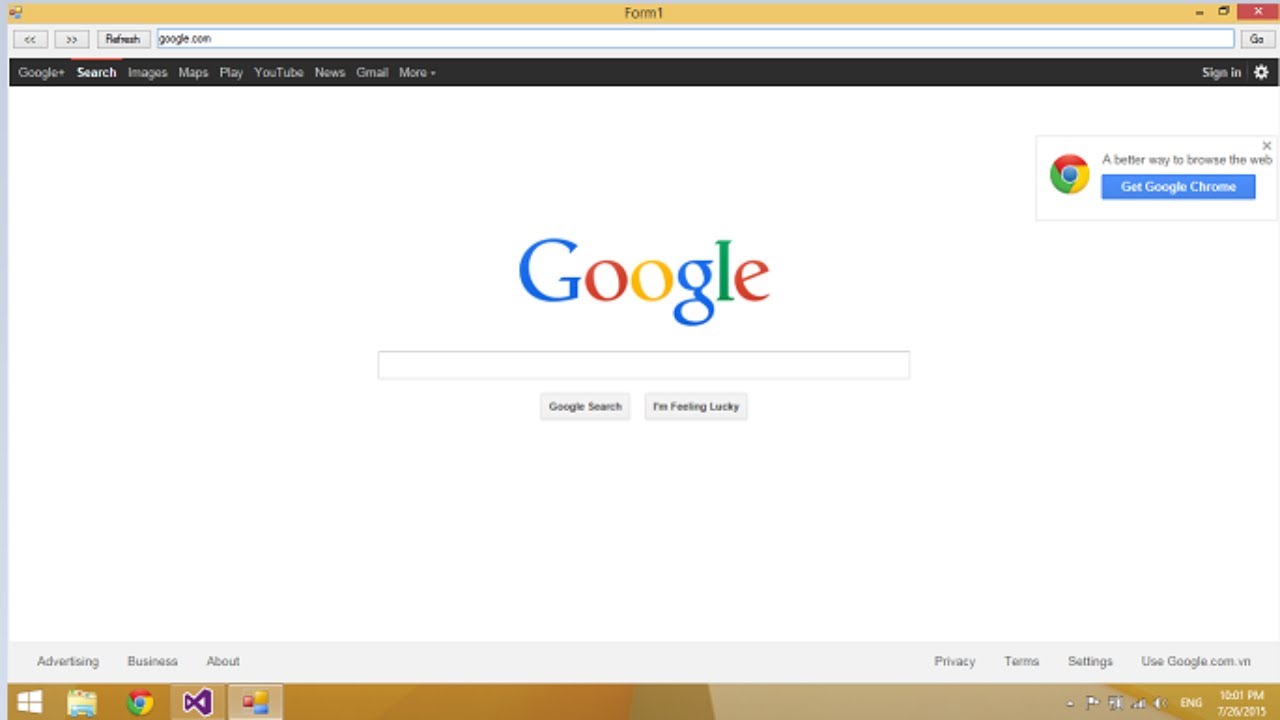Click the "A better way to browse the web" text
This screenshot has height=720, width=1280.
tap(1187, 160)
